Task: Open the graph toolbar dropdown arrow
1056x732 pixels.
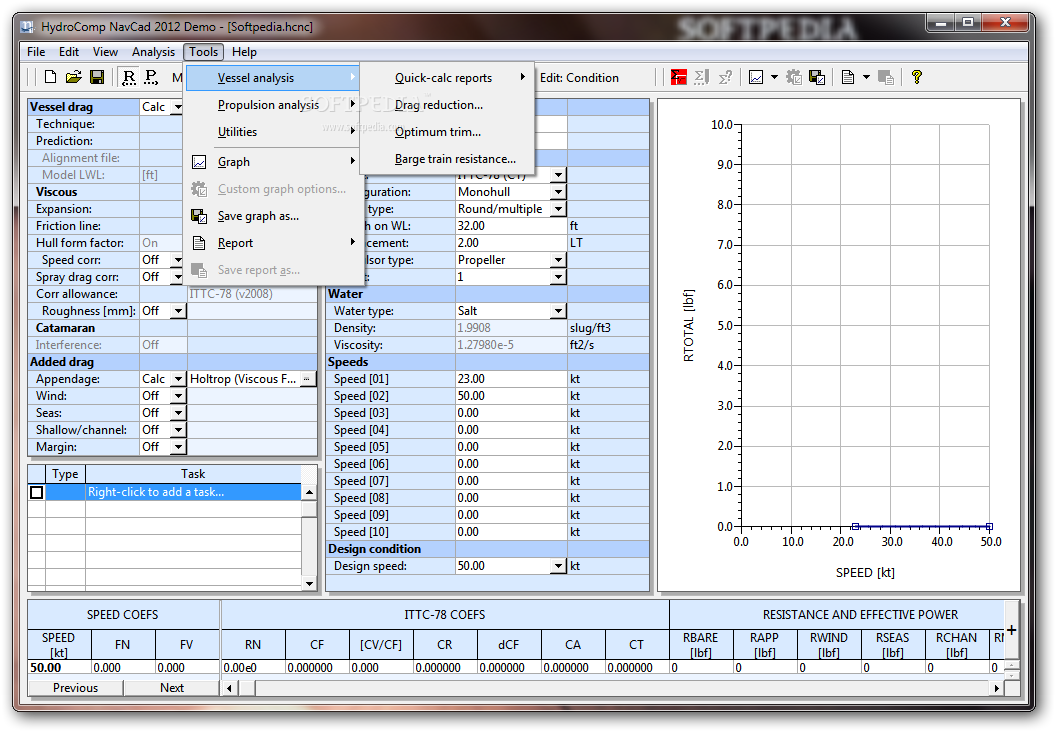Action: [774, 77]
